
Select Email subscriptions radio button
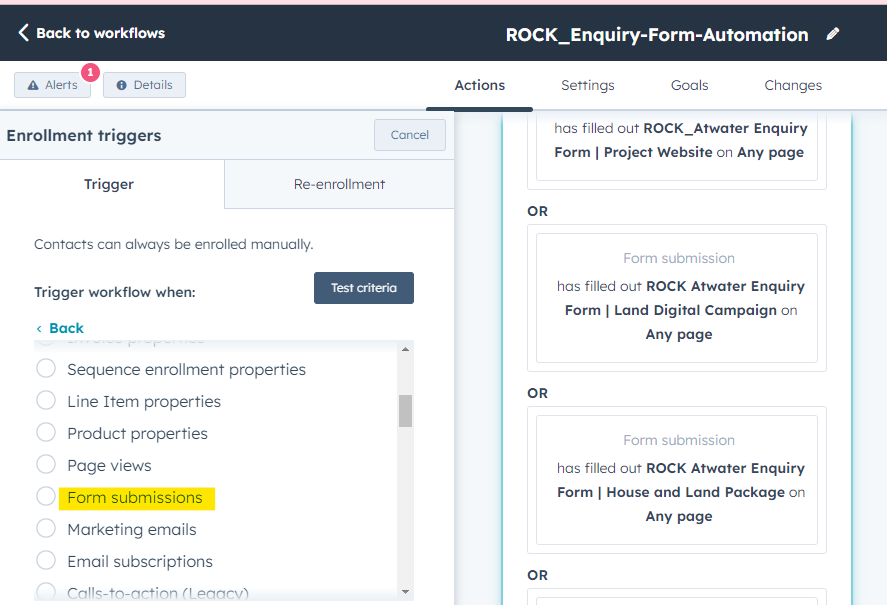tap(46, 560)
